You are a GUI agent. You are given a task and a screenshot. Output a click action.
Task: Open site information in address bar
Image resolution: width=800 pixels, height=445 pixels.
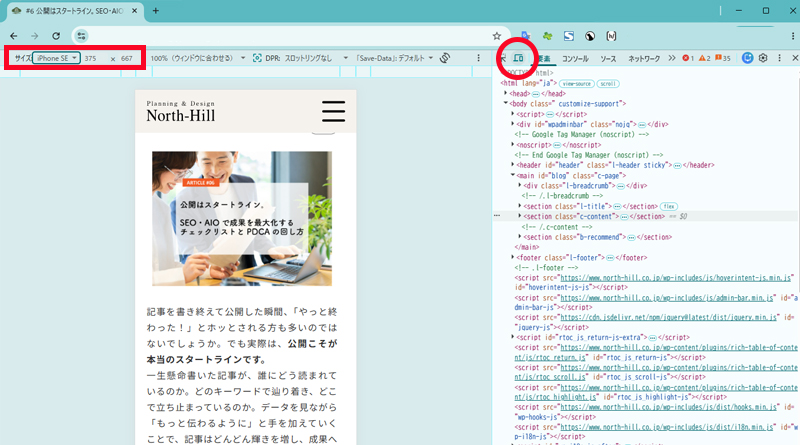coord(82,36)
